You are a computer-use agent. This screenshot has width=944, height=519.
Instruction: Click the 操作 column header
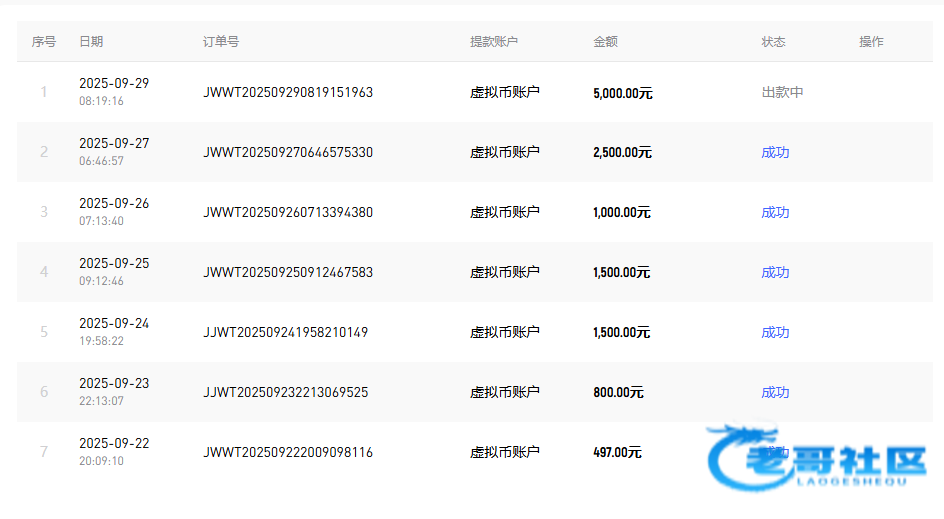pyautogui.click(x=871, y=41)
